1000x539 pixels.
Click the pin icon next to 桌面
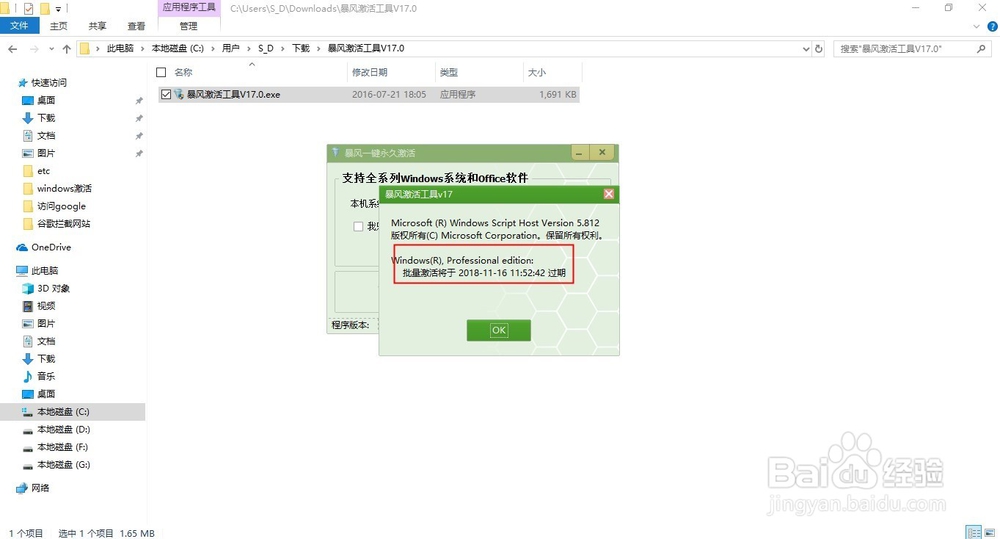click(x=138, y=101)
